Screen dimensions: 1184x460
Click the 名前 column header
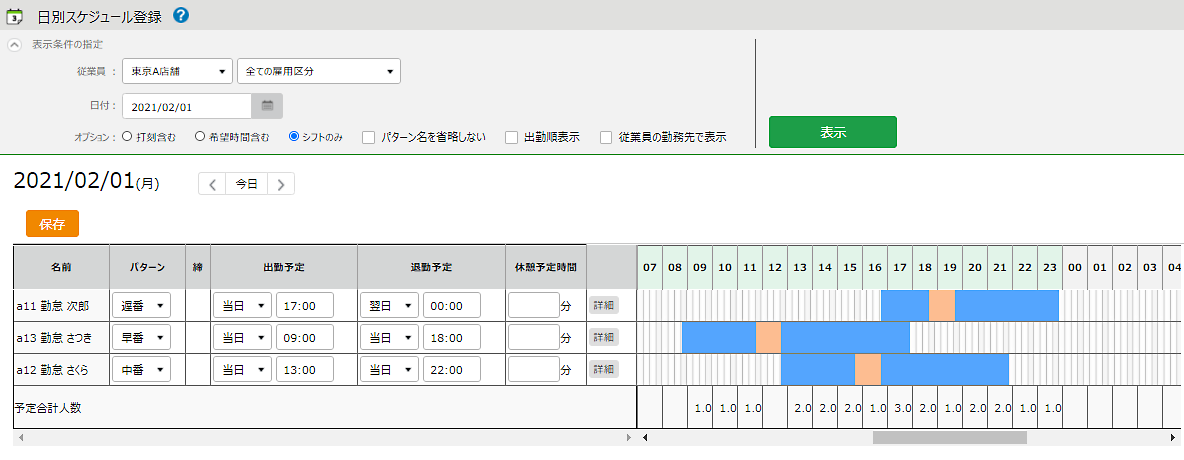coord(61,267)
